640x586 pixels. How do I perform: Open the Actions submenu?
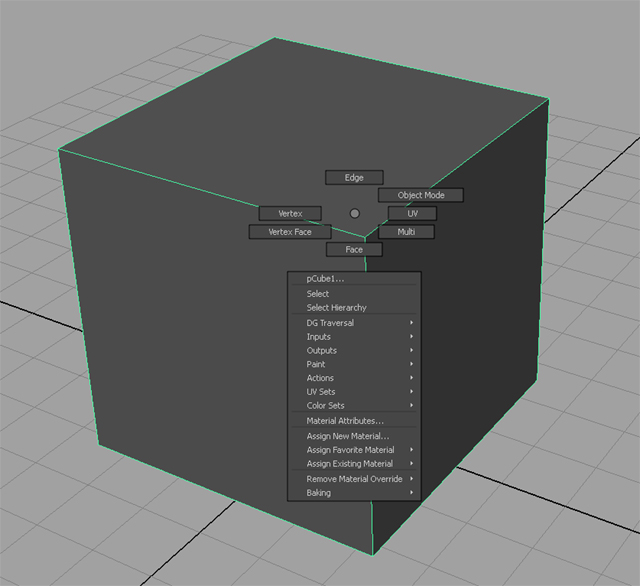point(354,378)
